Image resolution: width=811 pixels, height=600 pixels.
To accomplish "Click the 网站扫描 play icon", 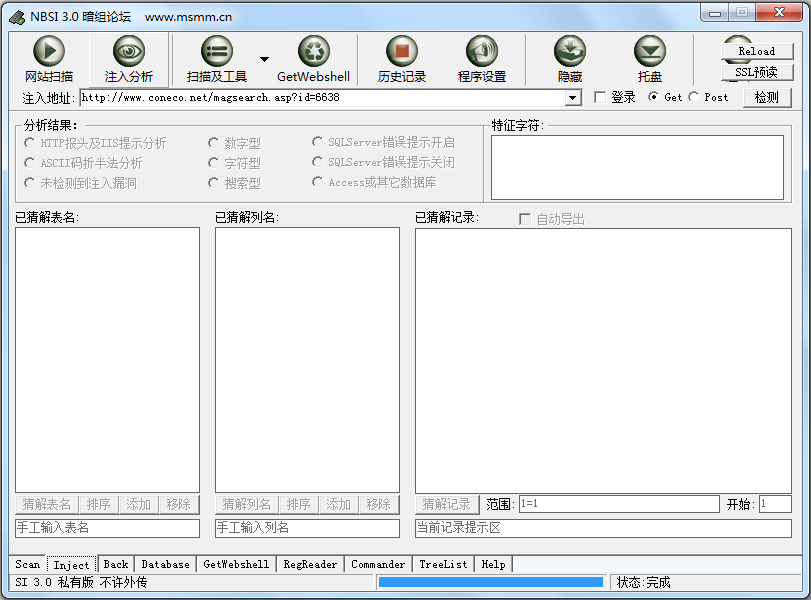I will [48, 51].
